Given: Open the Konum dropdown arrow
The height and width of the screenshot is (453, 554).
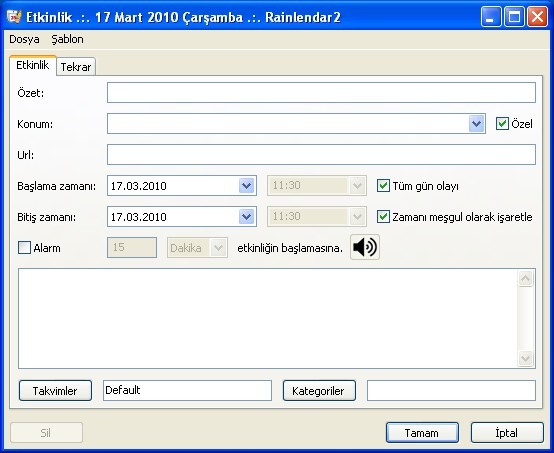Looking at the screenshot, I should 476,124.
